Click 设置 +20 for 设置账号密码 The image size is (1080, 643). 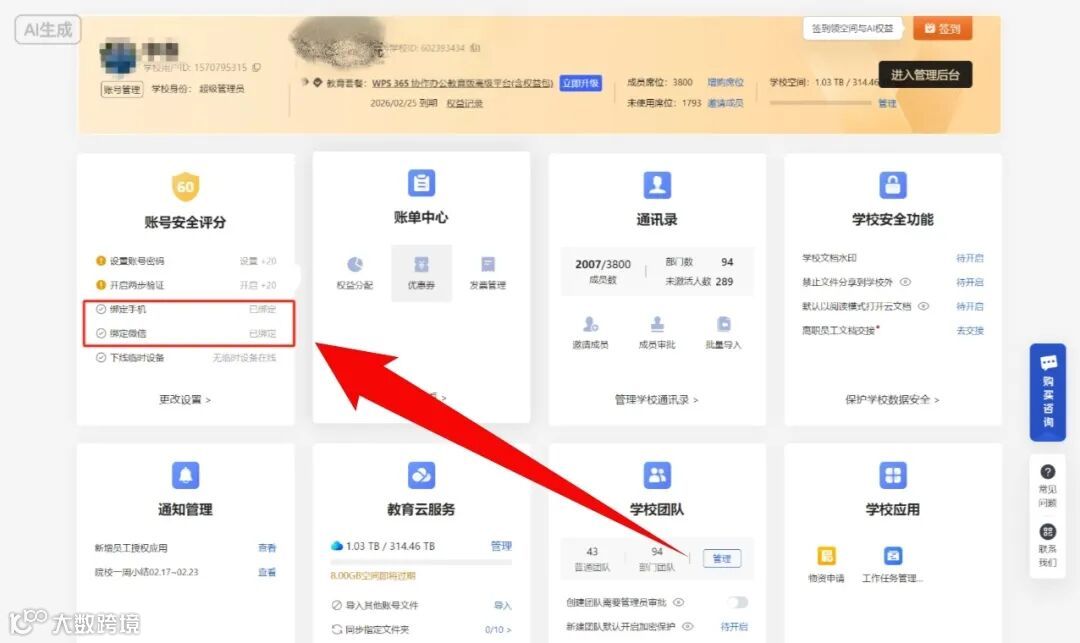tap(258, 261)
